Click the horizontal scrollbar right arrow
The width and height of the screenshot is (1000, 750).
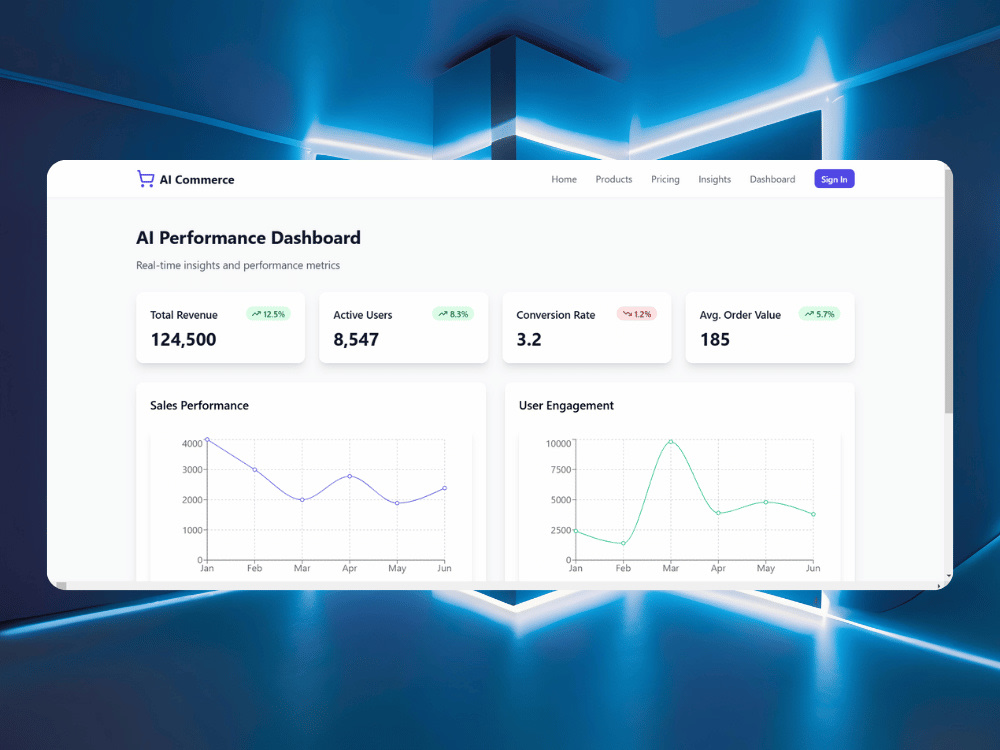939,586
